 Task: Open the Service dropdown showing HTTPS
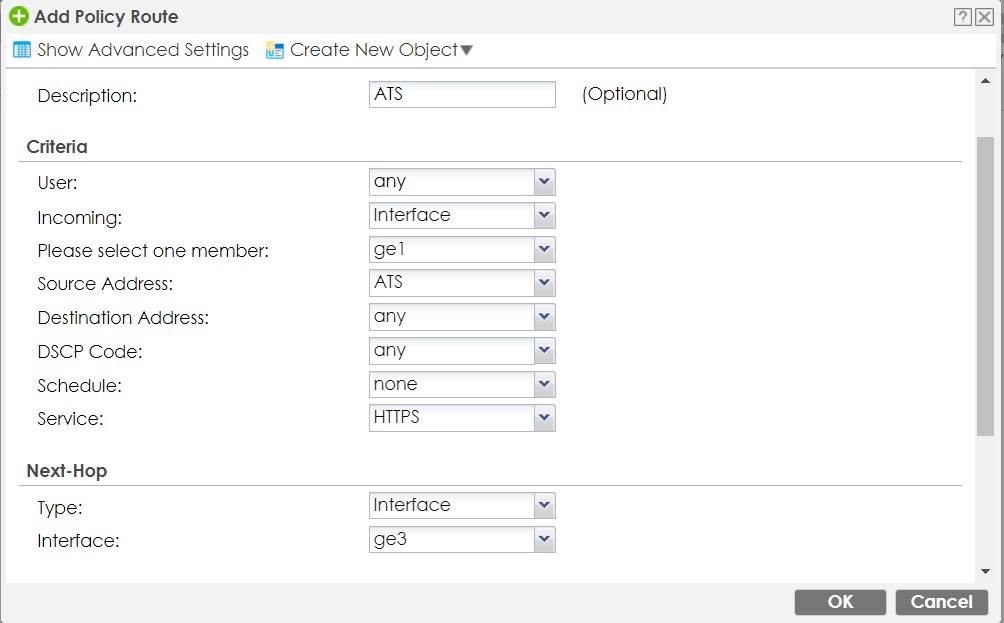pos(544,418)
